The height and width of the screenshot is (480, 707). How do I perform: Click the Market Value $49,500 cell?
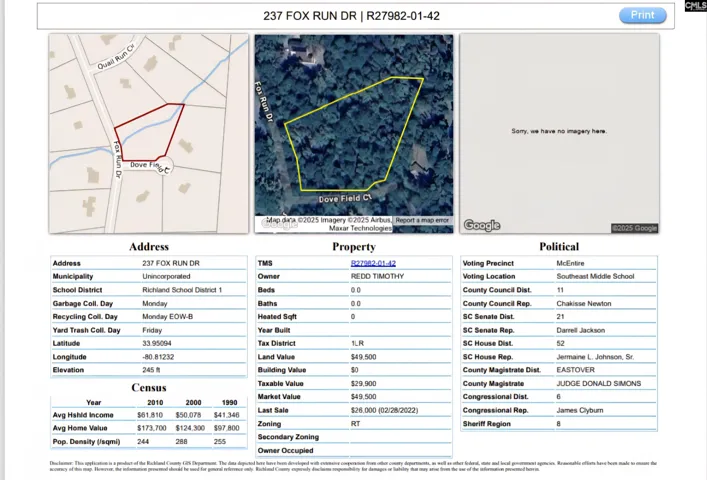pos(363,397)
